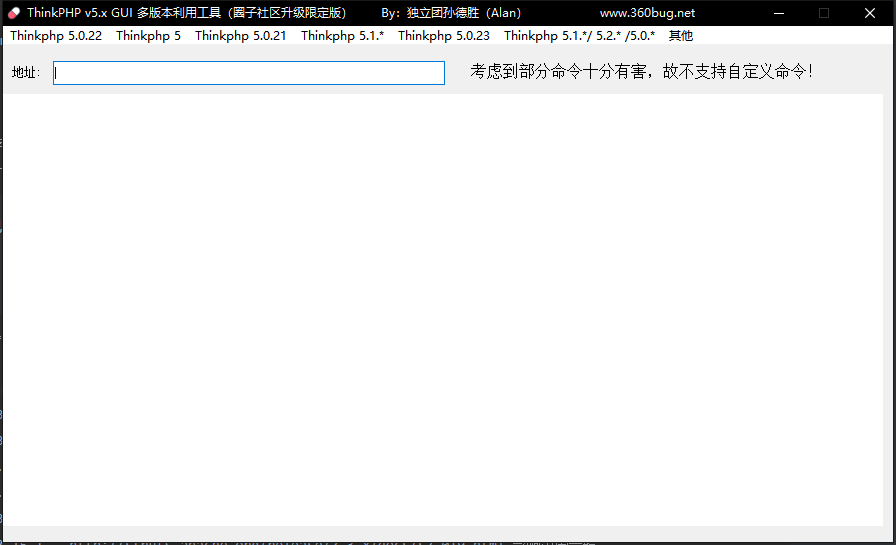Open the Thinkphp 5.0.23 menu

[x=444, y=35]
